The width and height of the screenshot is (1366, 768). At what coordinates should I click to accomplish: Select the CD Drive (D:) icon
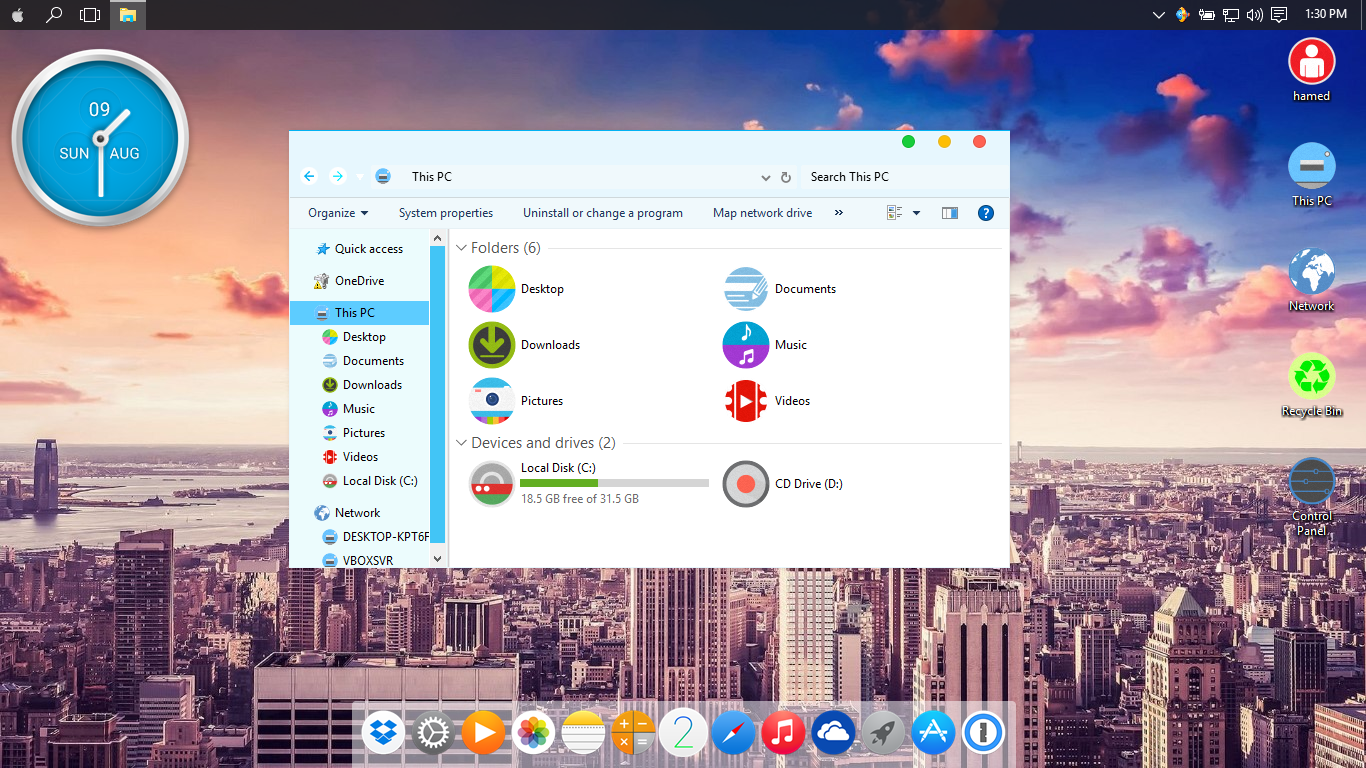(x=745, y=484)
